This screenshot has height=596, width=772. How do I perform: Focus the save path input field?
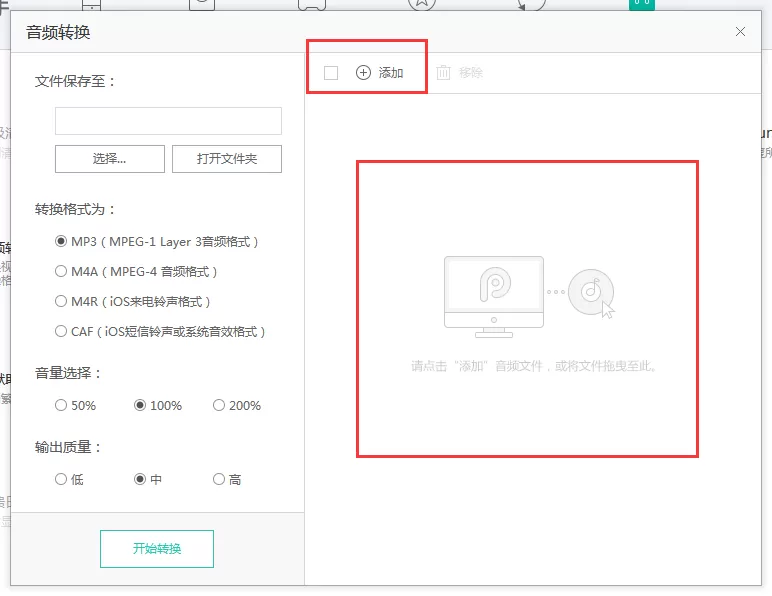pyautogui.click(x=168, y=121)
